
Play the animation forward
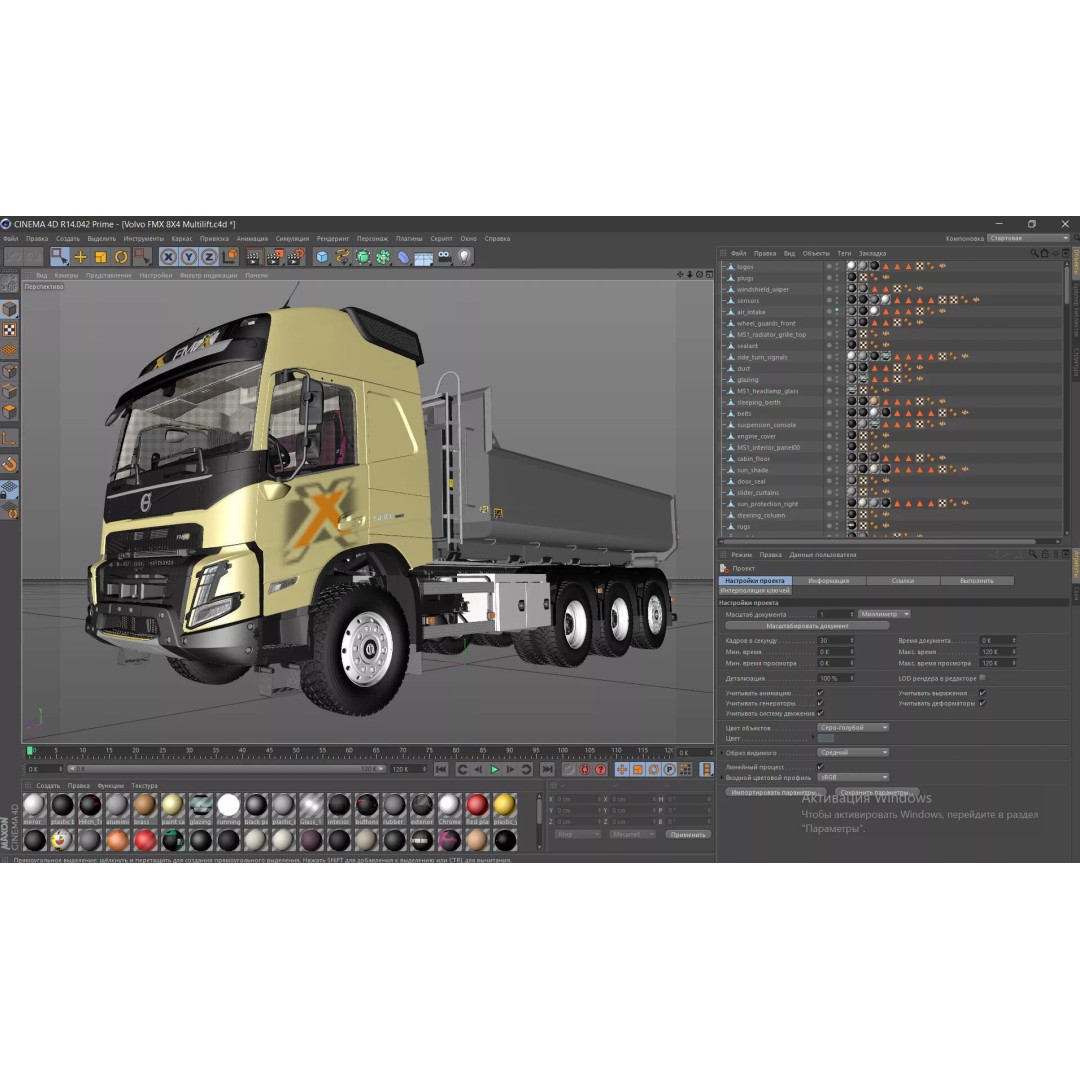(x=494, y=769)
